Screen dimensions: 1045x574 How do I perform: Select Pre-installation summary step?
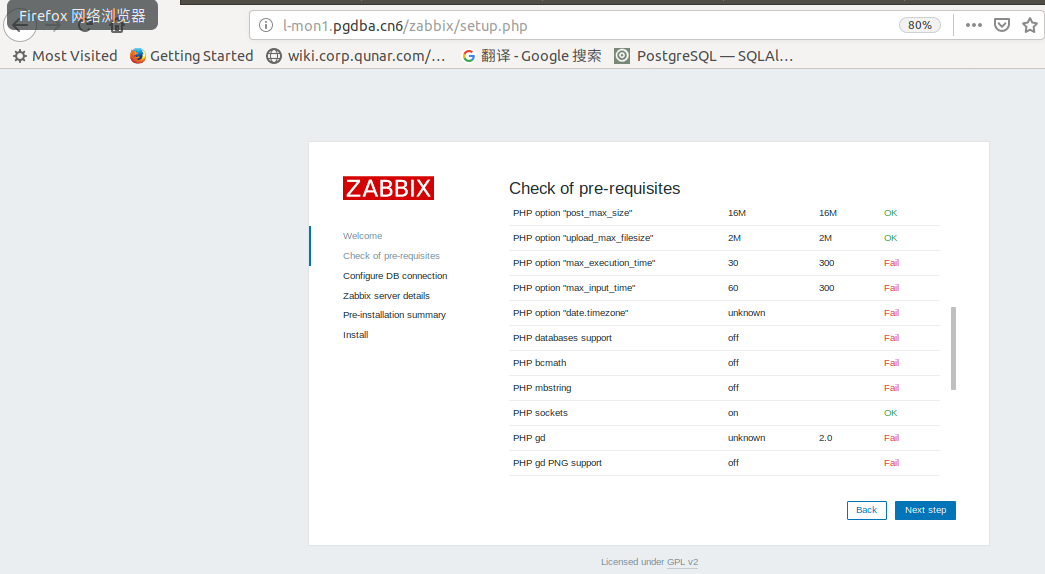pyautogui.click(x=395, y=315)
